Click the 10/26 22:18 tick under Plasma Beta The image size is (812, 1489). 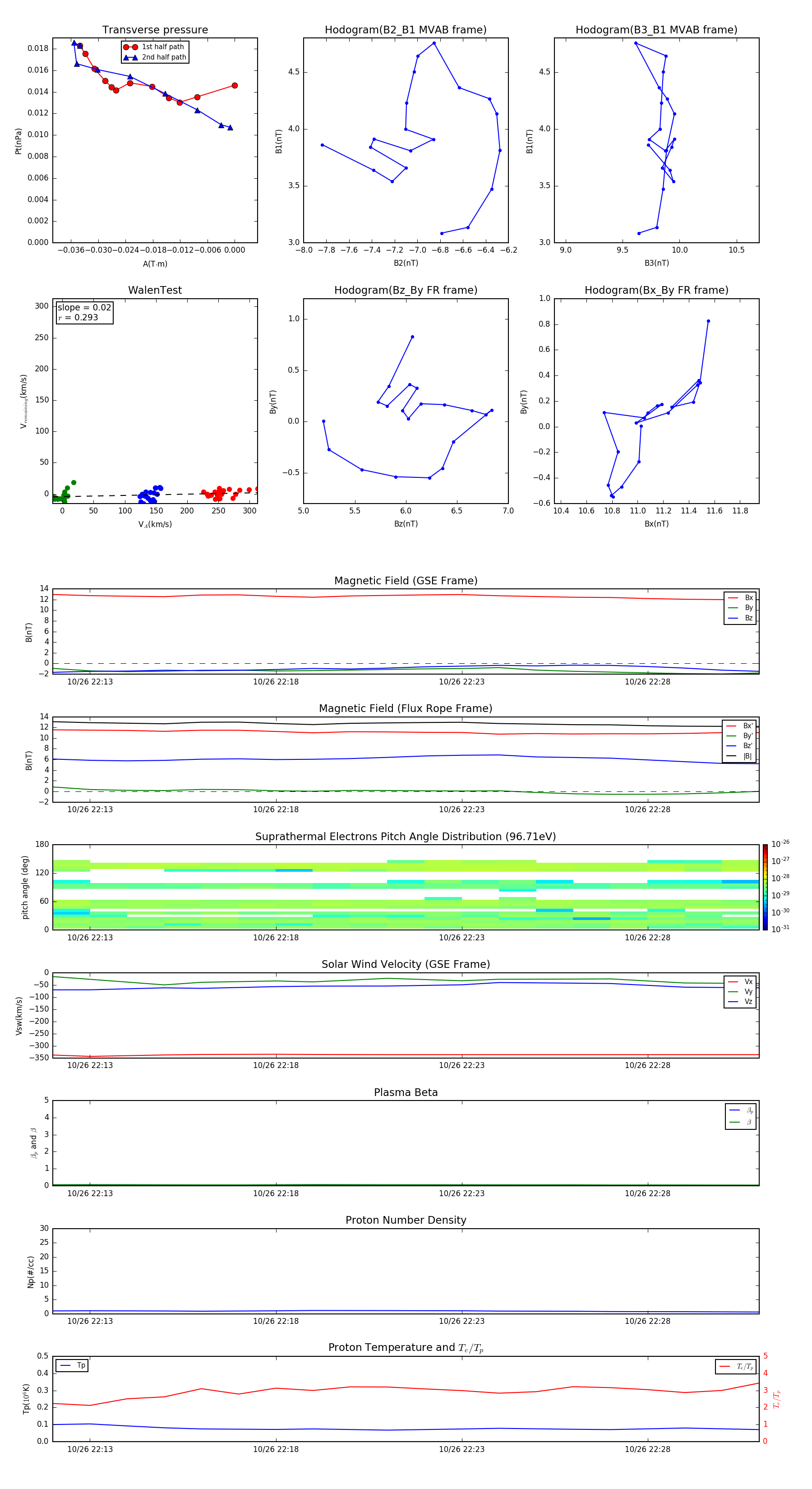pyautogui.click(x=276, y=1193)
